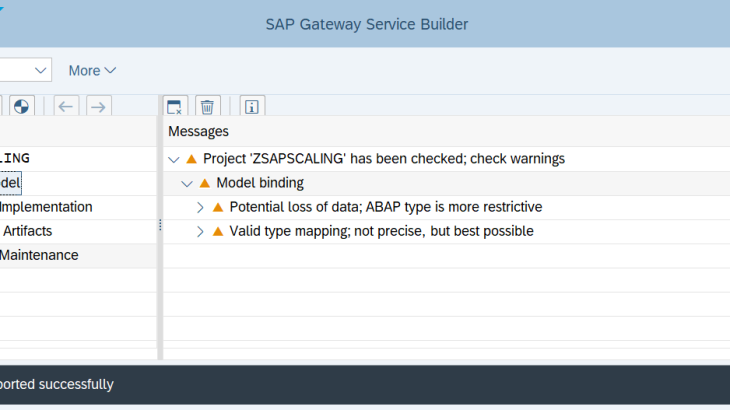The width and height of the screenshot is (730, 410).
Task: Select project checked warning message text
Action: (x=384, y=159)
